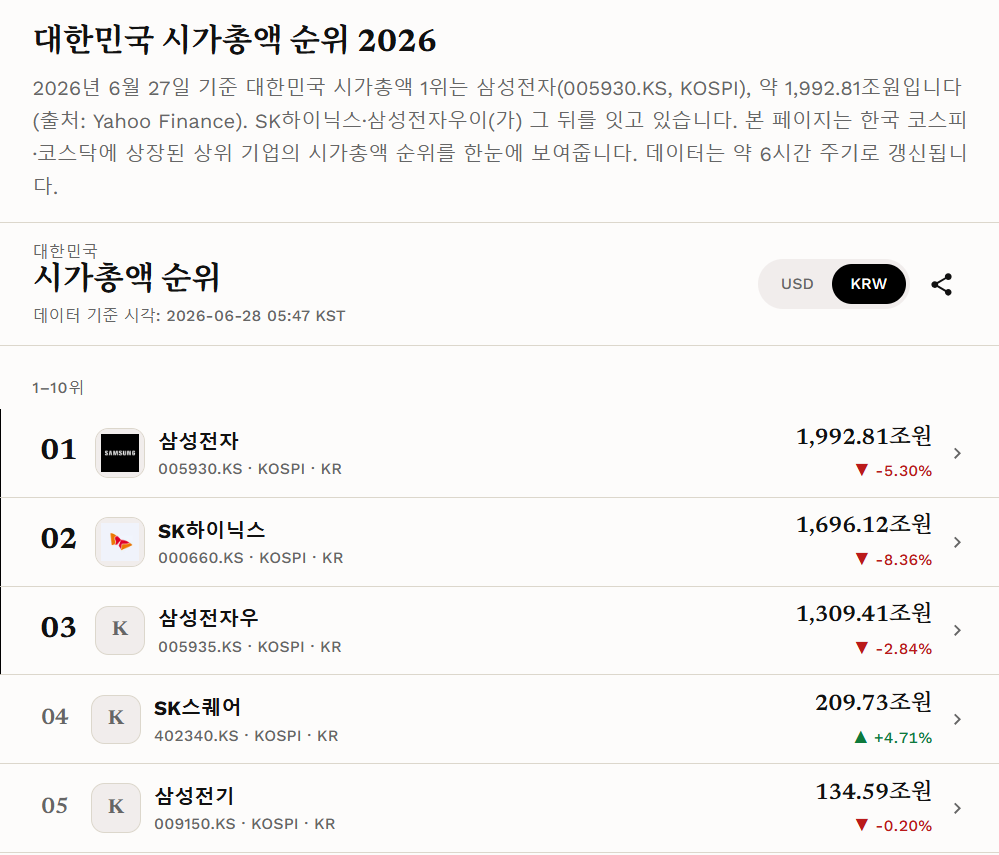999x855 pixels.
Task: Click the 1,309.41조원 market cap value
Action: coord(864,614)
